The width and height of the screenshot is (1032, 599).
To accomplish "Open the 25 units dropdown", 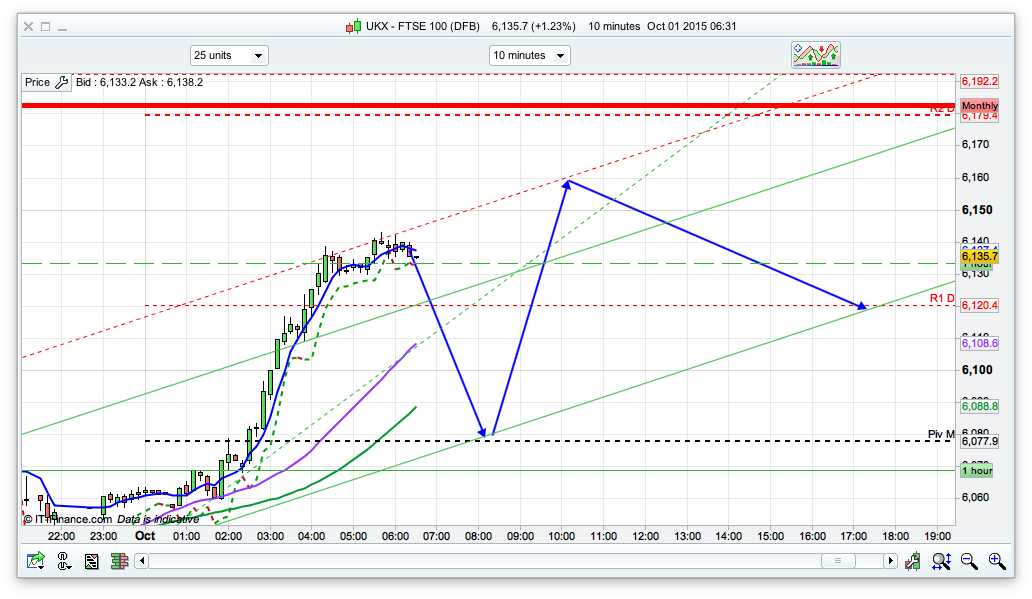I will tap(229, 56).
